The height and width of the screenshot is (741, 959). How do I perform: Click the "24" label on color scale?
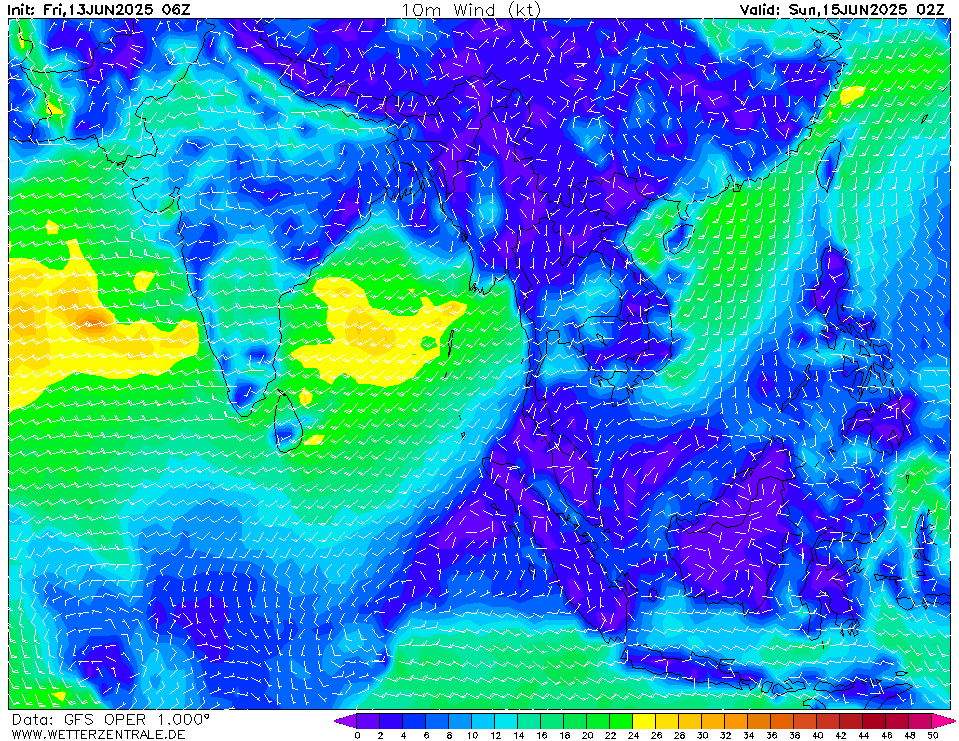tap(634, 735)
